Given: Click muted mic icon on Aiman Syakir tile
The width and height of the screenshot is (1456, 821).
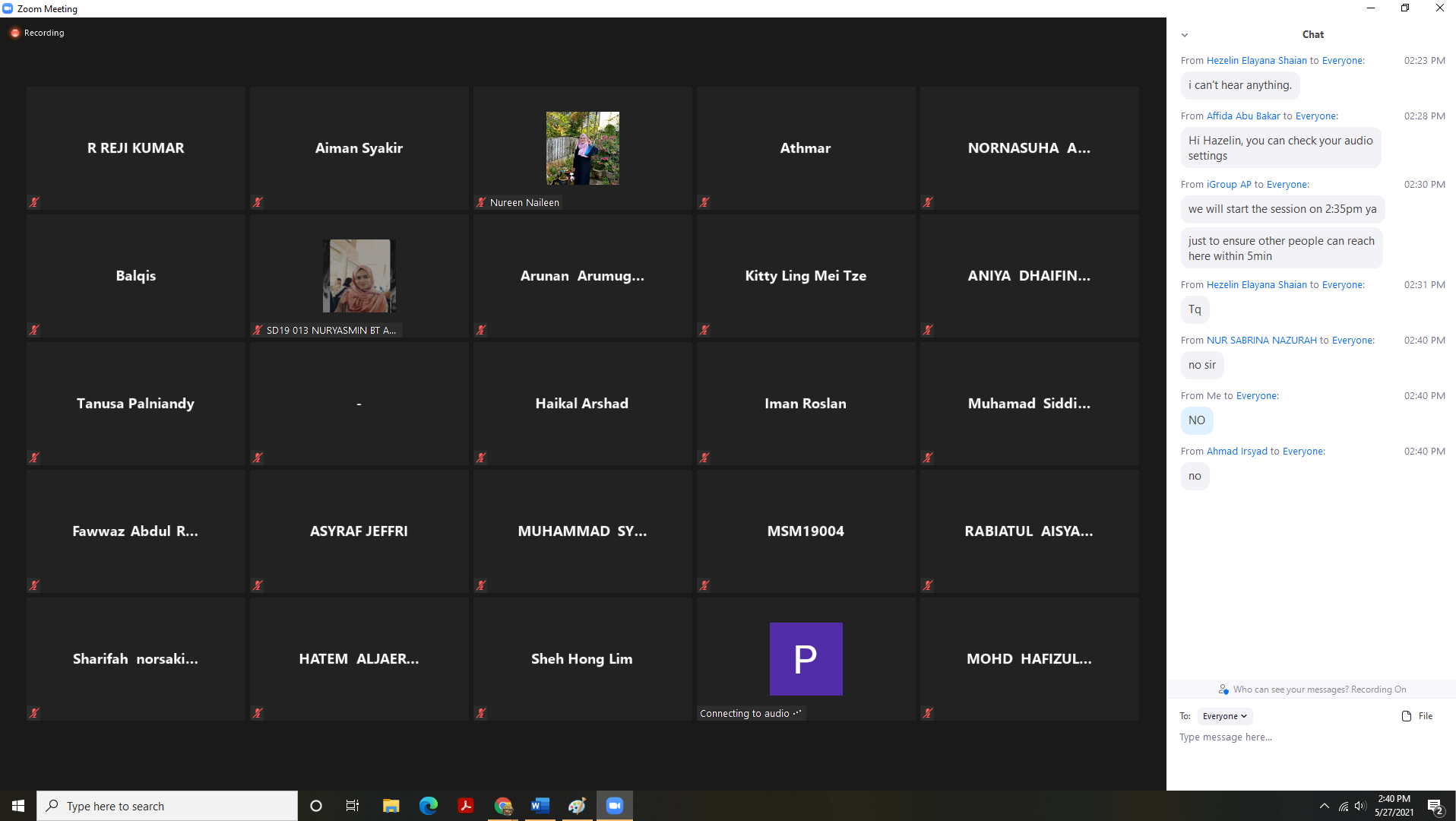Looking at the screenshot, I should tap(258, 202).
